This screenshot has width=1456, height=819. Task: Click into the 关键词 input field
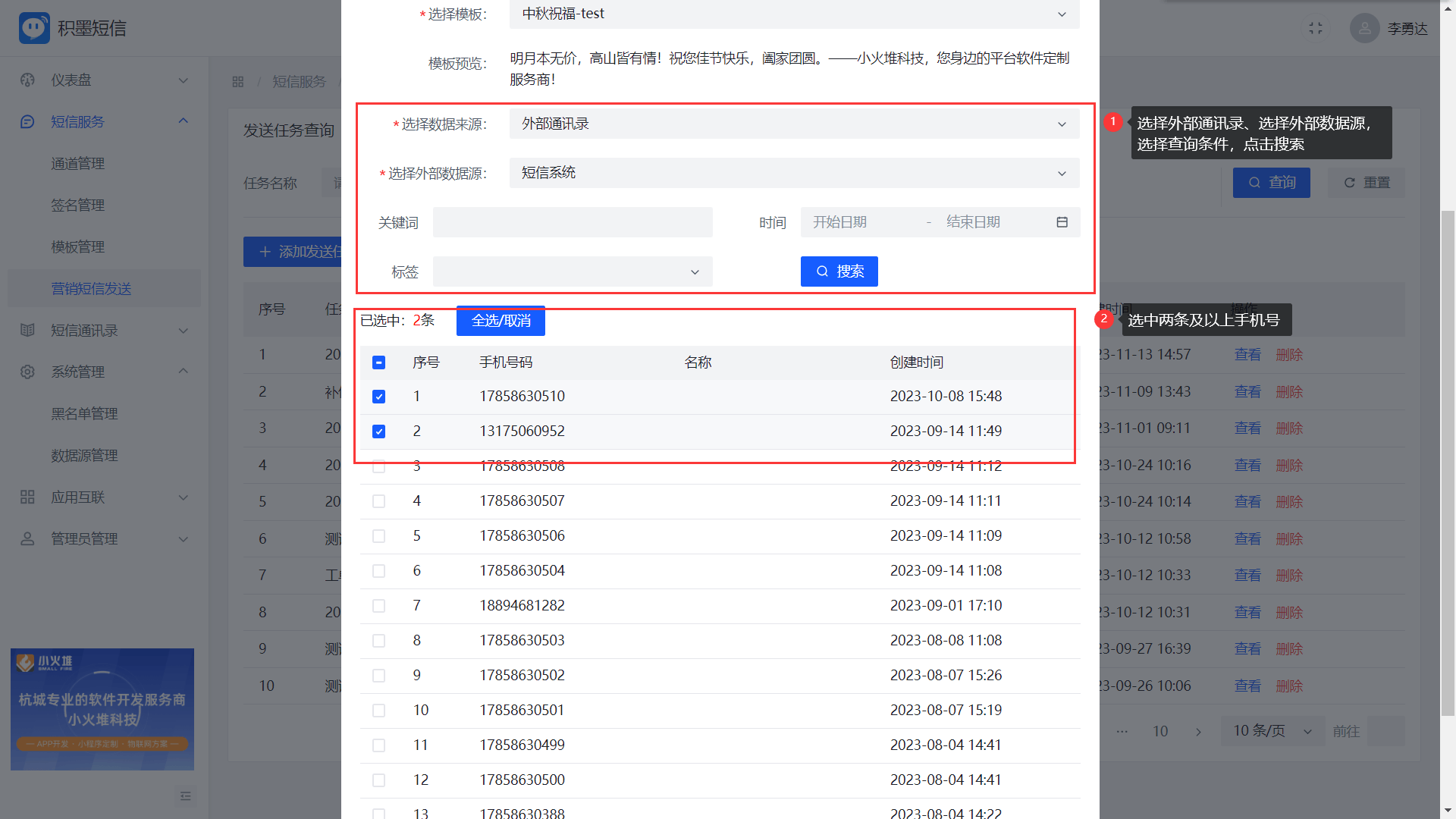pyautogui.click(x=573, y=222)
